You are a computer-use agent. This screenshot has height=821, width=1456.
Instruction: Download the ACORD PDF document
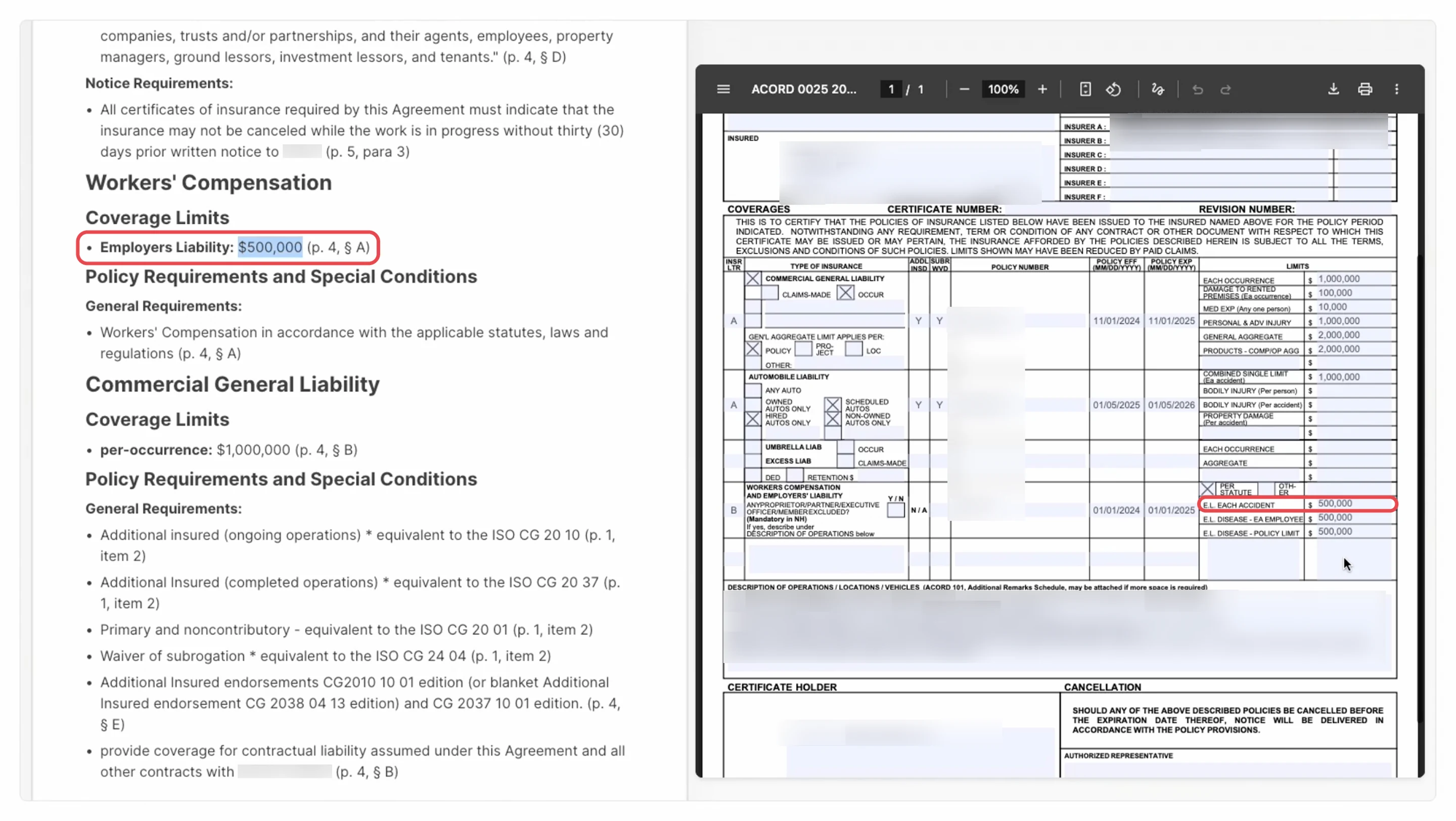tap(1333, 90)
